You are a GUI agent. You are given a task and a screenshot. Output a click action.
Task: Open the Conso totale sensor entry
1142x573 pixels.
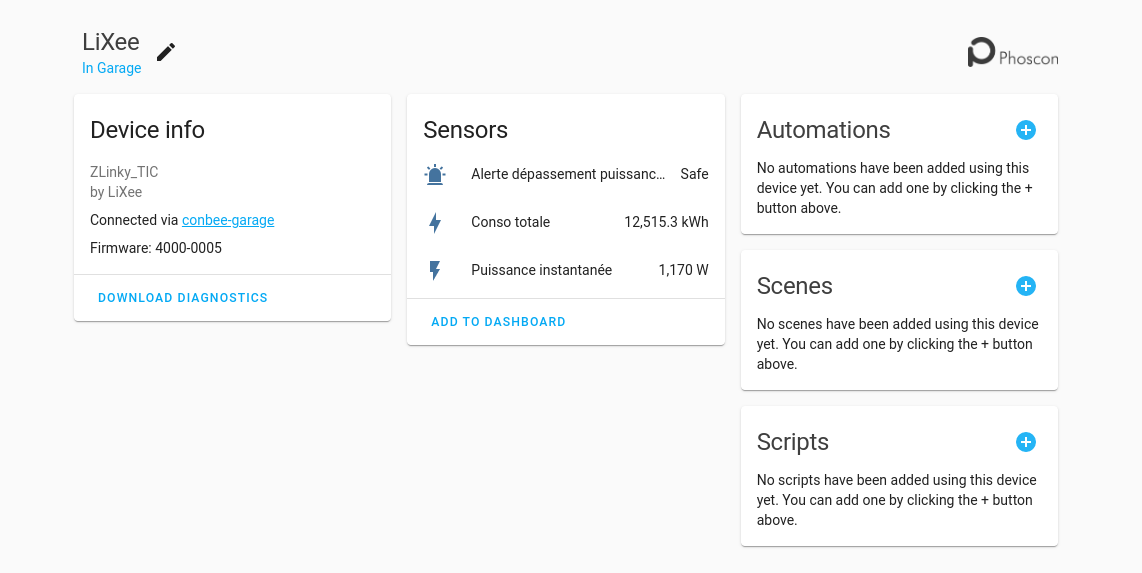(566, 222)
